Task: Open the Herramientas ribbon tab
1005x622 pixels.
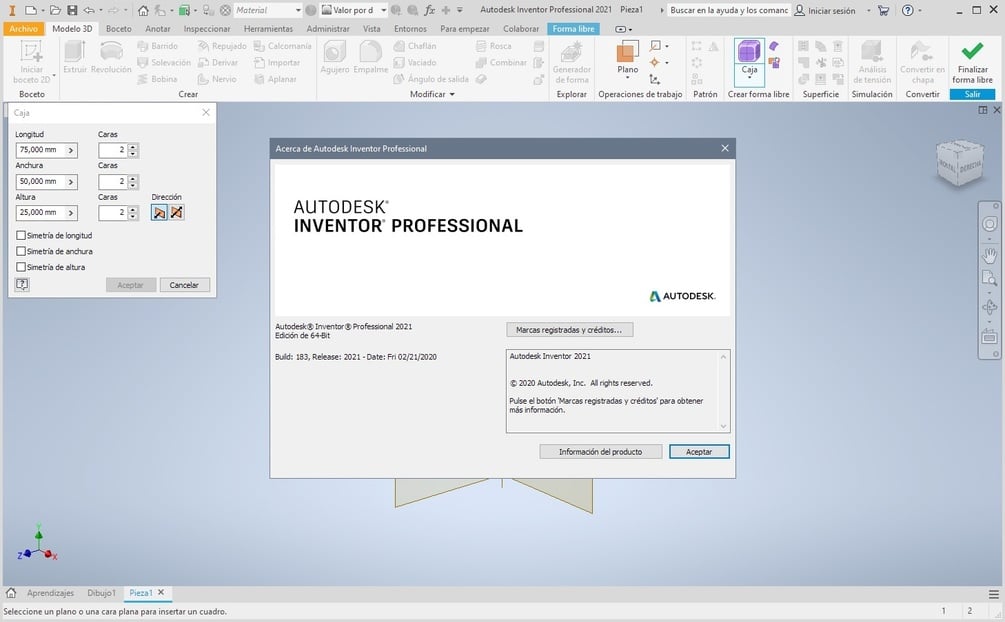Action: pos(268,29)
